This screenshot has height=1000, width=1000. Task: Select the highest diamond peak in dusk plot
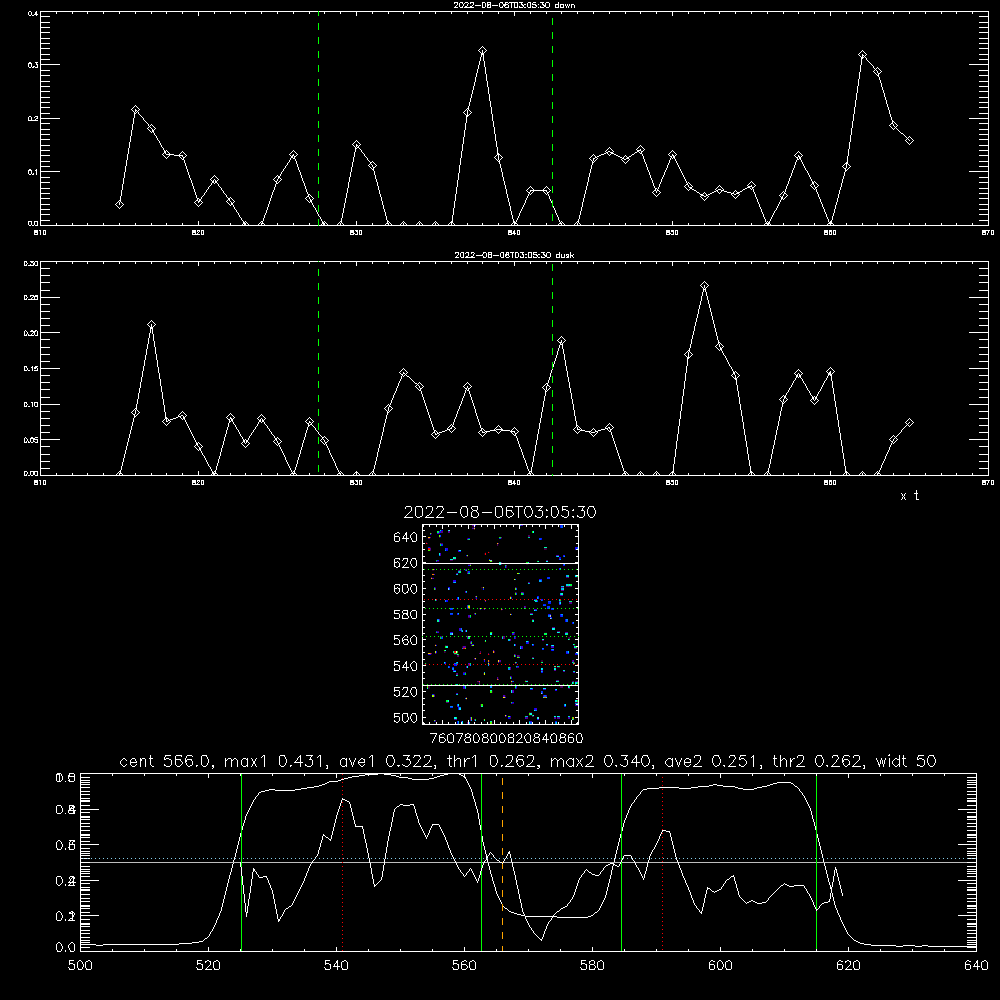[x=704, y=286]
